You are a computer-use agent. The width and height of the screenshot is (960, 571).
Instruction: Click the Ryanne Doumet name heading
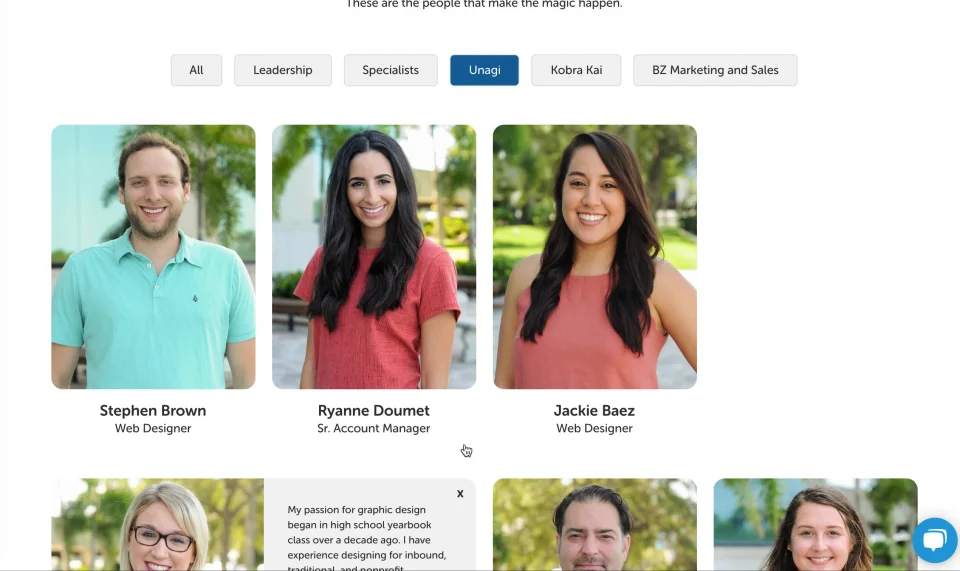tap(373, 411)
